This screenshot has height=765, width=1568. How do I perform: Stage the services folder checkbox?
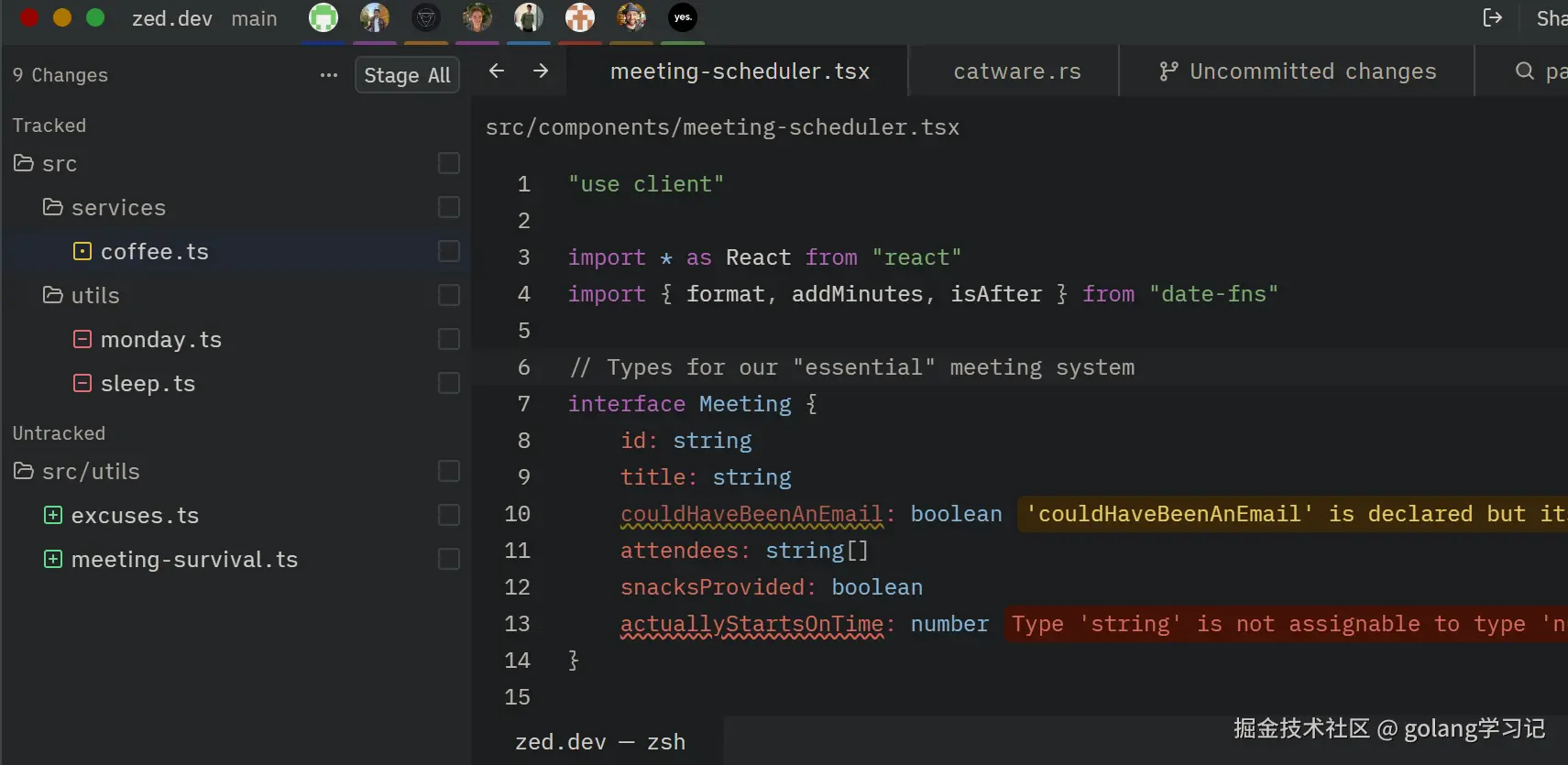(x=449, y=207)
